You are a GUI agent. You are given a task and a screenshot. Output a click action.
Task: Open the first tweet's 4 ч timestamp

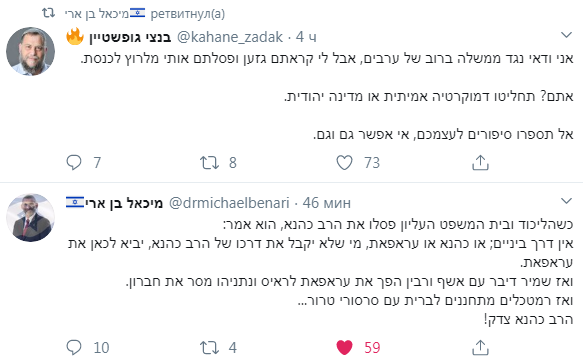(x=306, y=37)
